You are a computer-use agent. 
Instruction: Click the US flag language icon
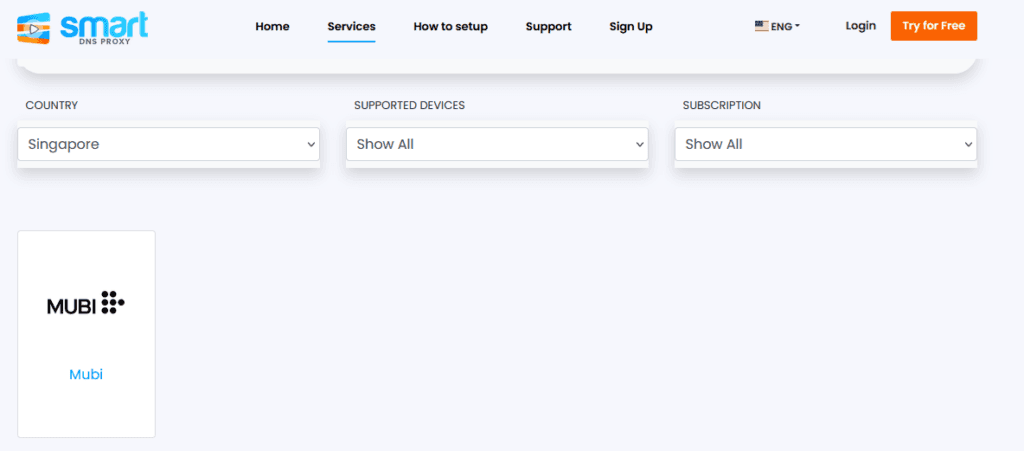click(x=761, y=26)
